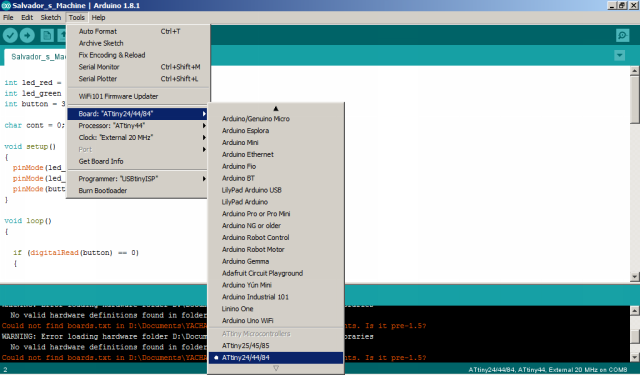640x375 pixels.
Task: Launch WiFi101 Firmware Updater
Action: (138, 96)
